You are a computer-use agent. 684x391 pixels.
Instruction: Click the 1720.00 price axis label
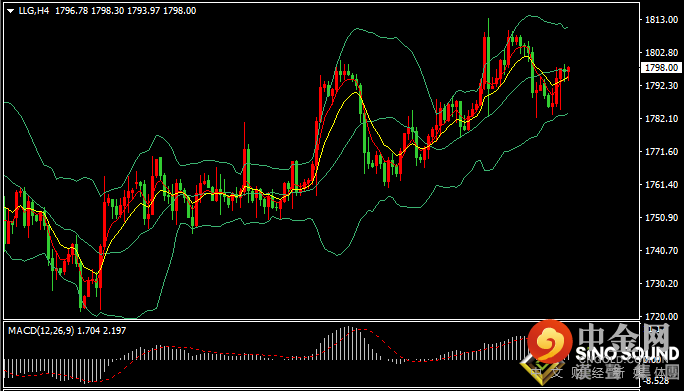(x=662, y=316)
